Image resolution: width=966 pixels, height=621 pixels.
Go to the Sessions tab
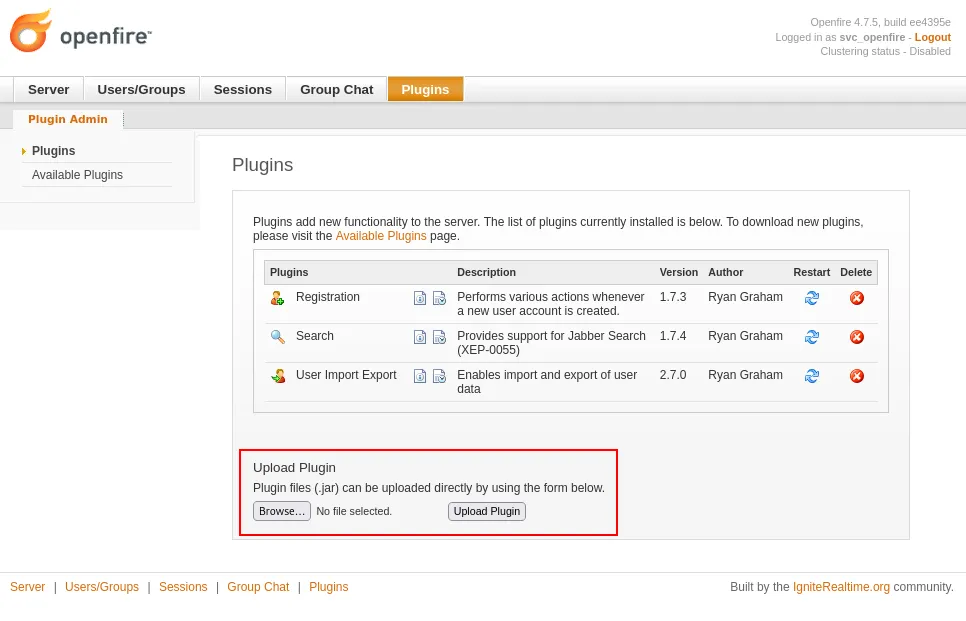243,90
